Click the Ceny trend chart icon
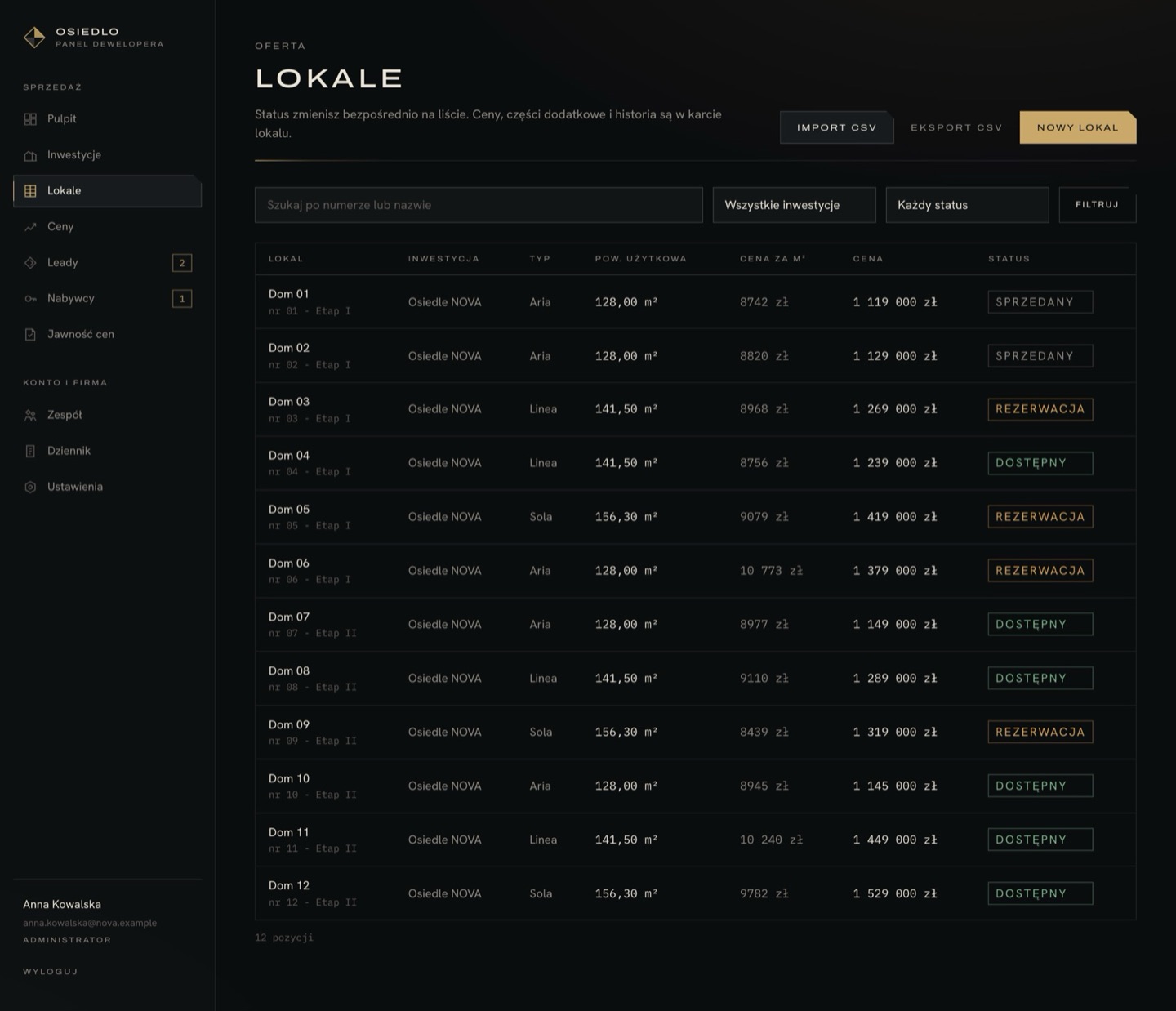1176x1011 pixels. (x=30, y=227)
